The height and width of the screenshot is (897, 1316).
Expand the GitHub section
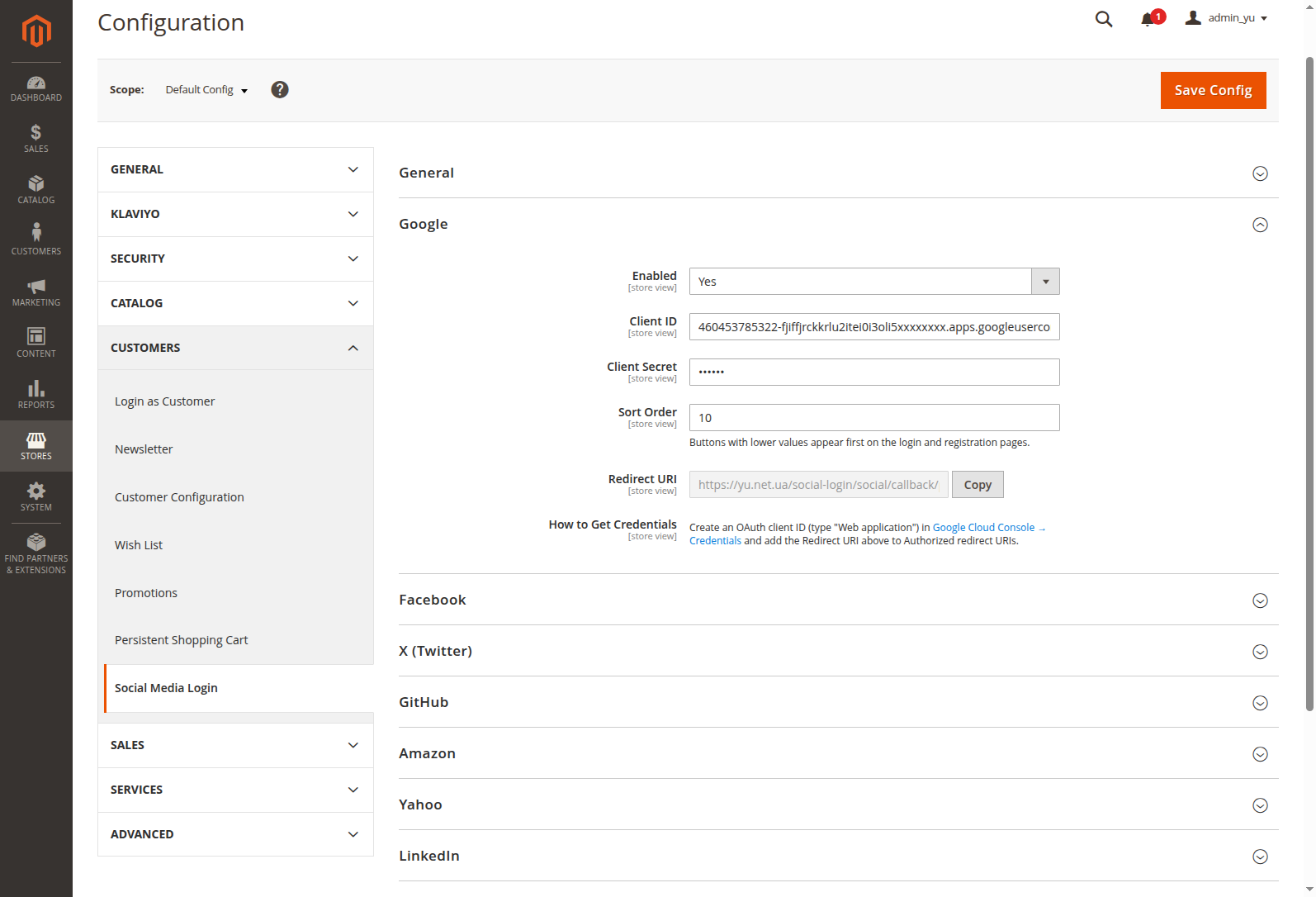pyautogui.click(x=838, y=702)
